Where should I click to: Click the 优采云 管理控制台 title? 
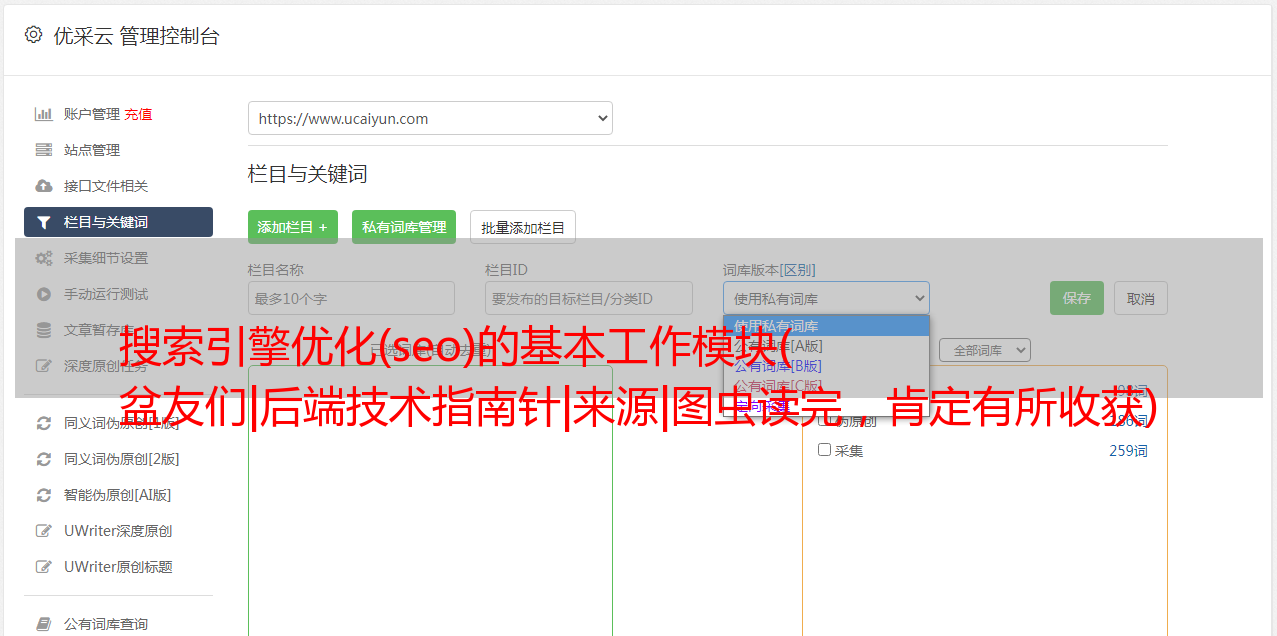click(136, 36)
